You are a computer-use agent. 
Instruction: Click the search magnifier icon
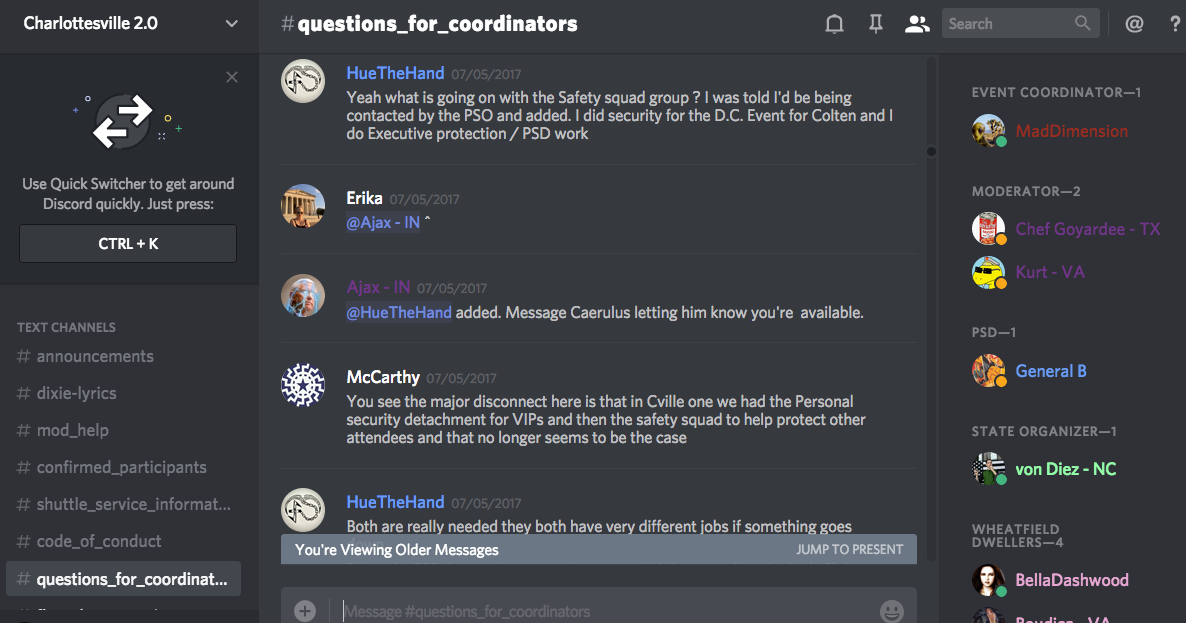(x=1083, y=23)
